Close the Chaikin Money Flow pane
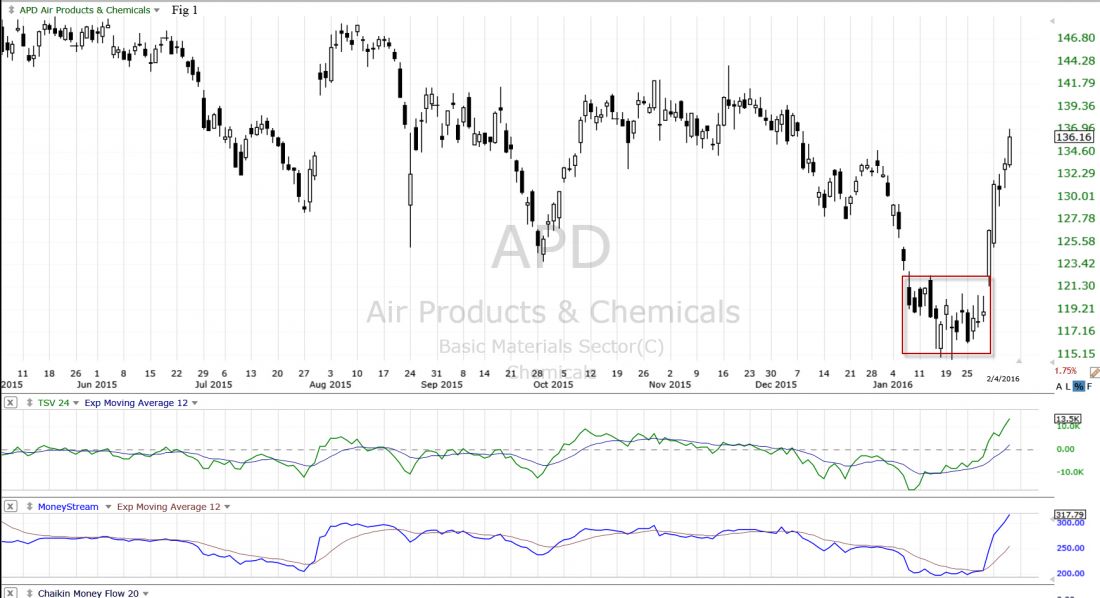Viewport: 1100px width, 598px height. [x=10, y=593]
